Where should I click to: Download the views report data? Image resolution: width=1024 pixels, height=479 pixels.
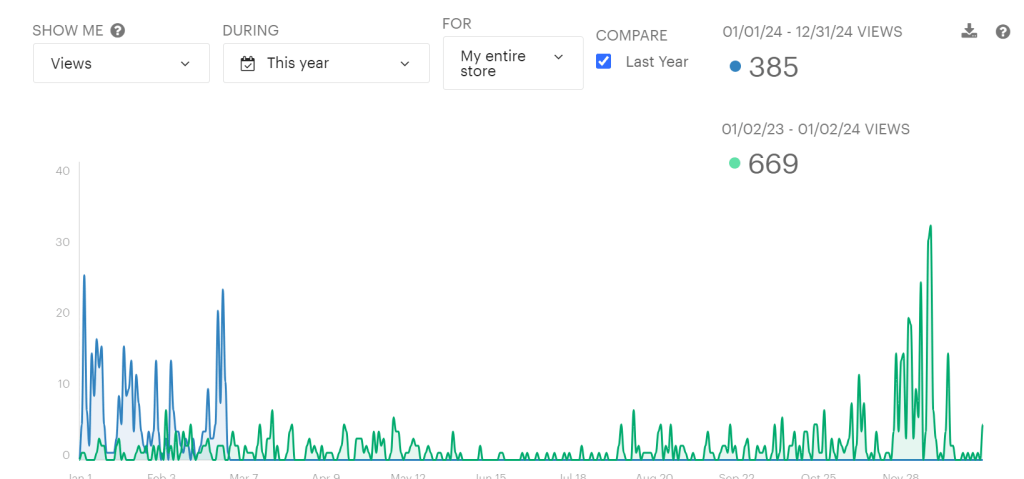[968, 32]
